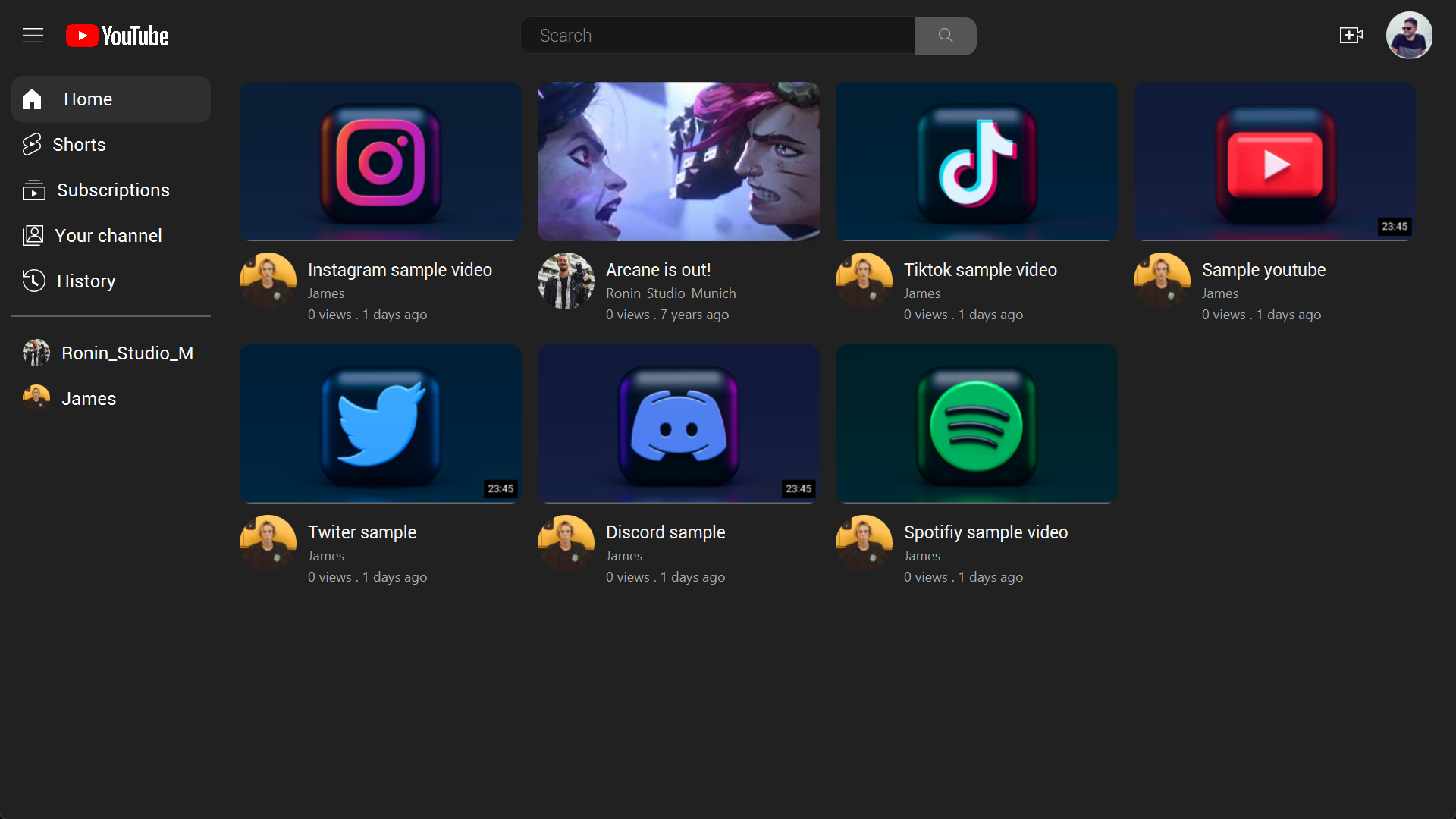Click the profile avatar in top right
This screenshot has height=819, width=1456.
click(1410, 35)
